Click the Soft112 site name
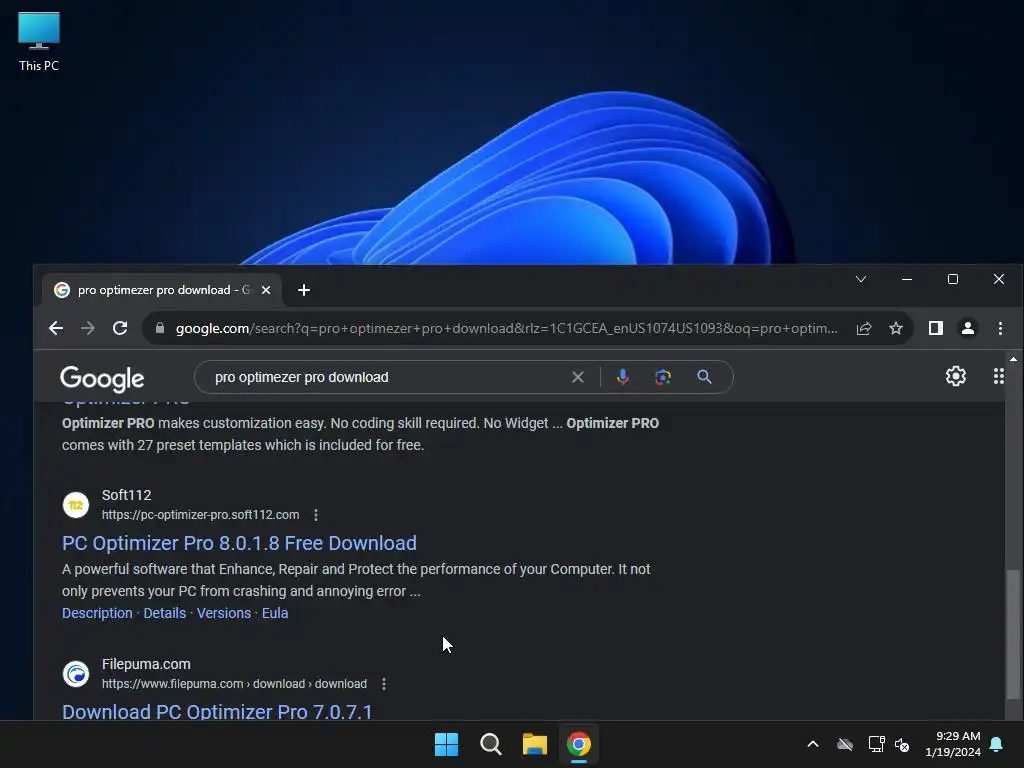 click(127, 495)
